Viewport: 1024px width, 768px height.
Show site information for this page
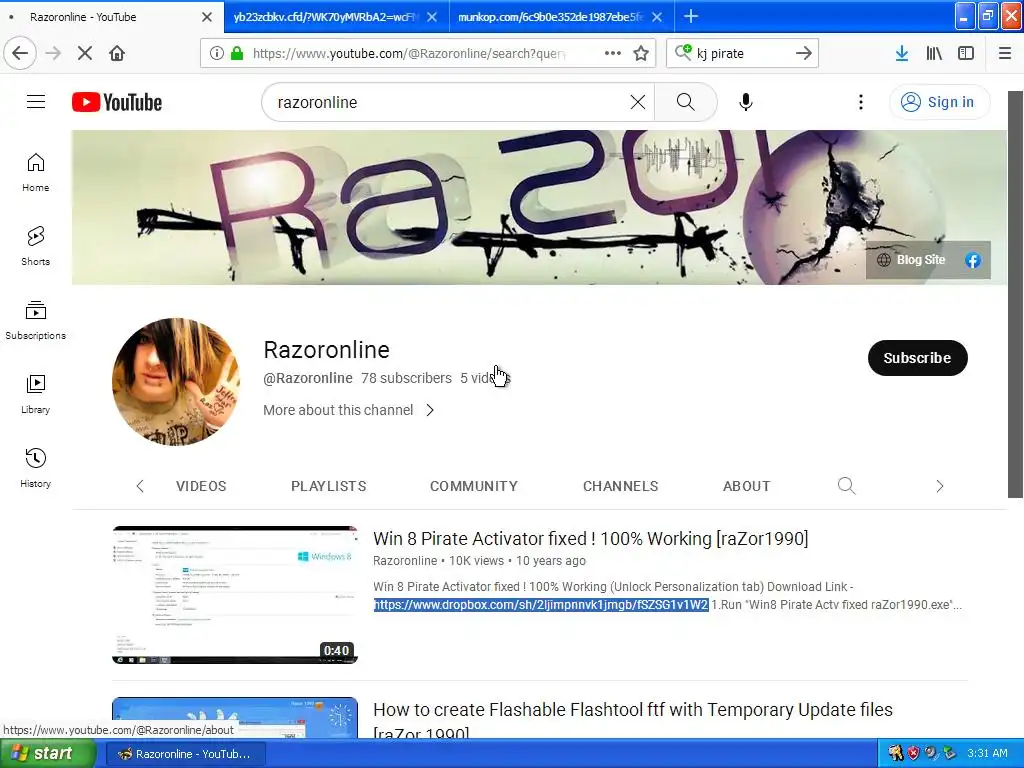click(216, 53)
